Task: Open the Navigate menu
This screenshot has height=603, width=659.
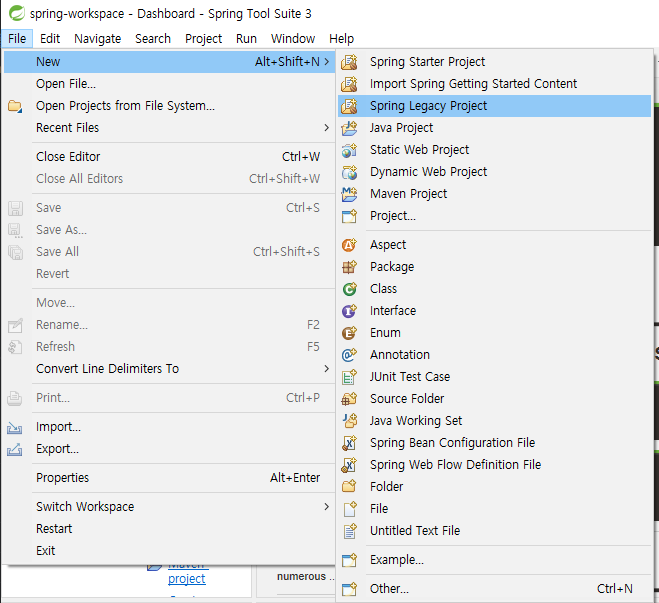Action: (98, 39)
